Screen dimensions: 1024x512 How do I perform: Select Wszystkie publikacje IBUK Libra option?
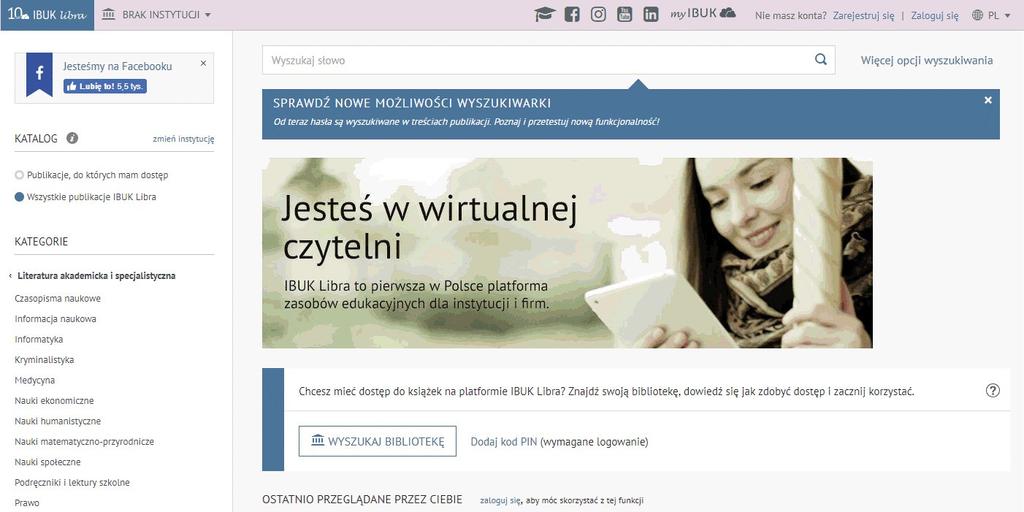(86, 197)
